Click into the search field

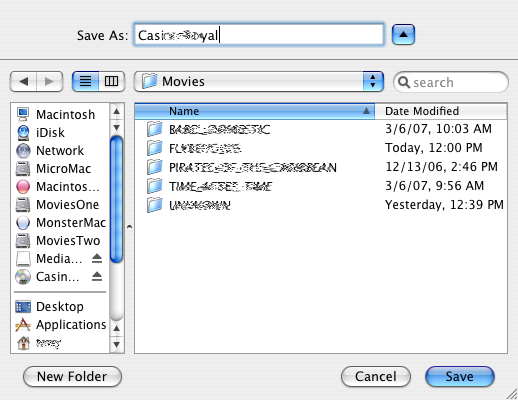click(x=451, y=82)
